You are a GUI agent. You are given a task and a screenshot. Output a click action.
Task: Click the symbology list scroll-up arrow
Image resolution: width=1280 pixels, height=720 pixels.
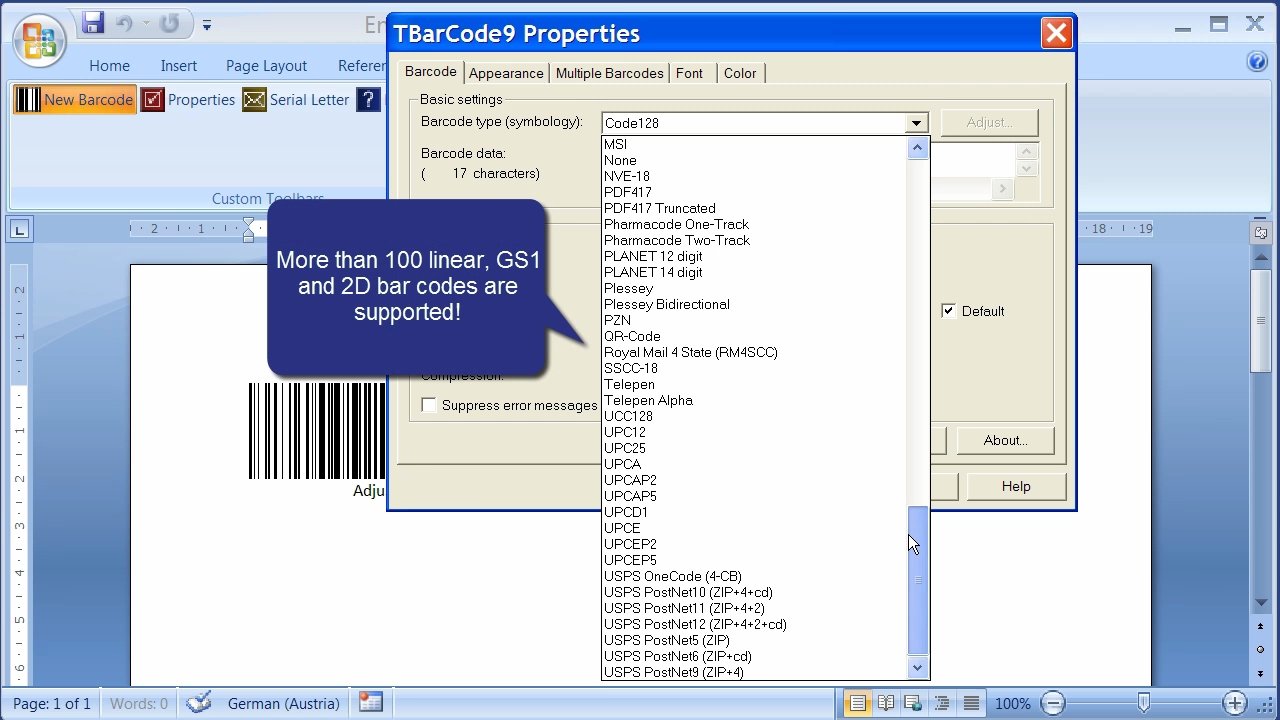pos(917,148)
